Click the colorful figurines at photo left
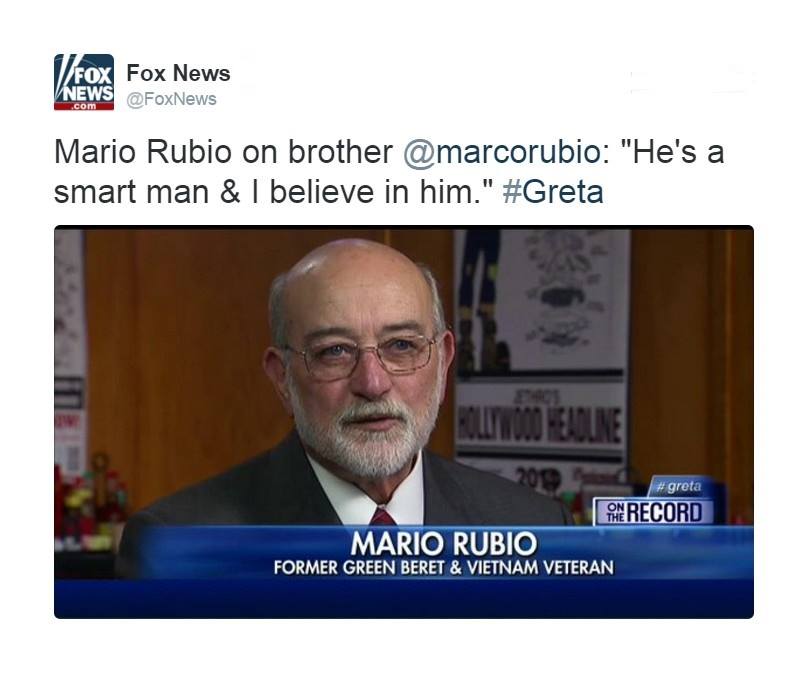 tap(92, 500)
